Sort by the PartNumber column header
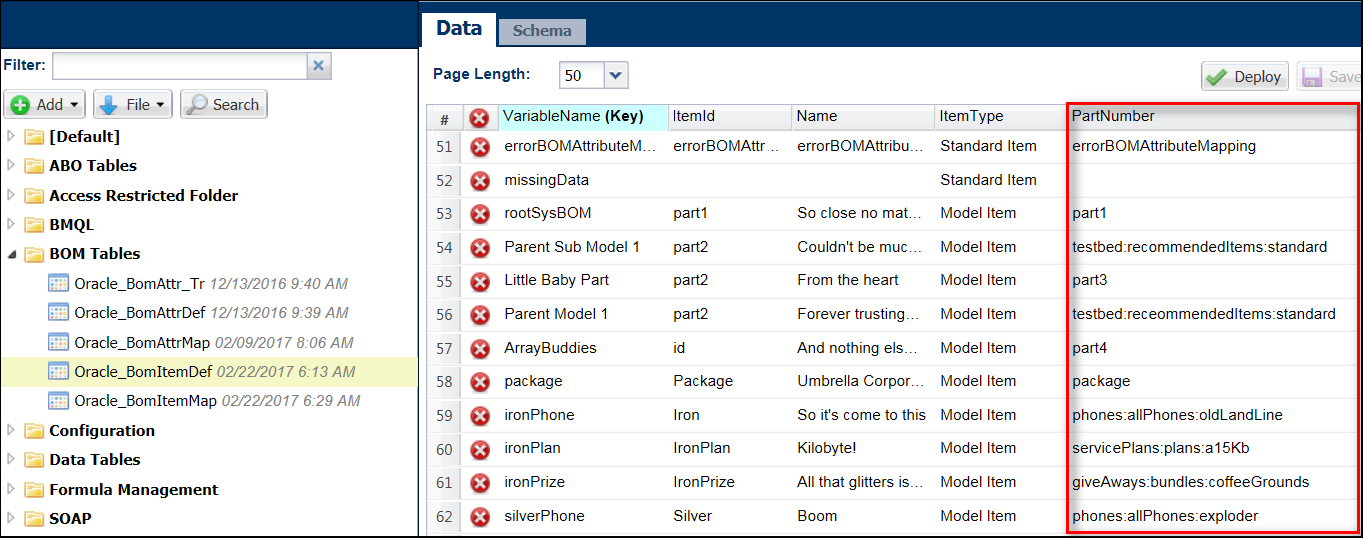 (x=1214, y=116)
